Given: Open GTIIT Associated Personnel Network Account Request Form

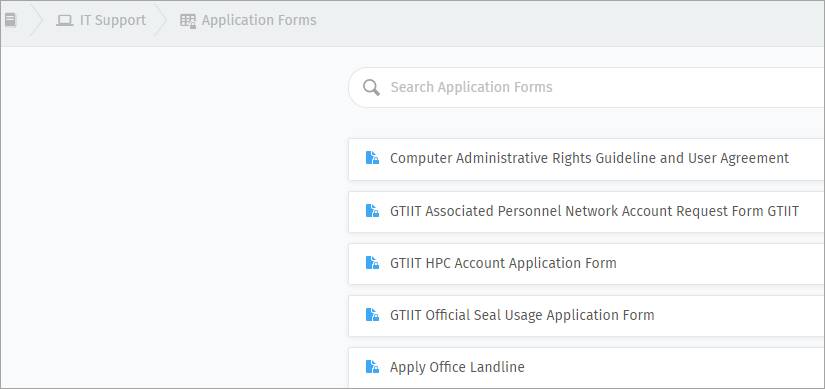Looking at the screenshot, I should pos(595,211).
